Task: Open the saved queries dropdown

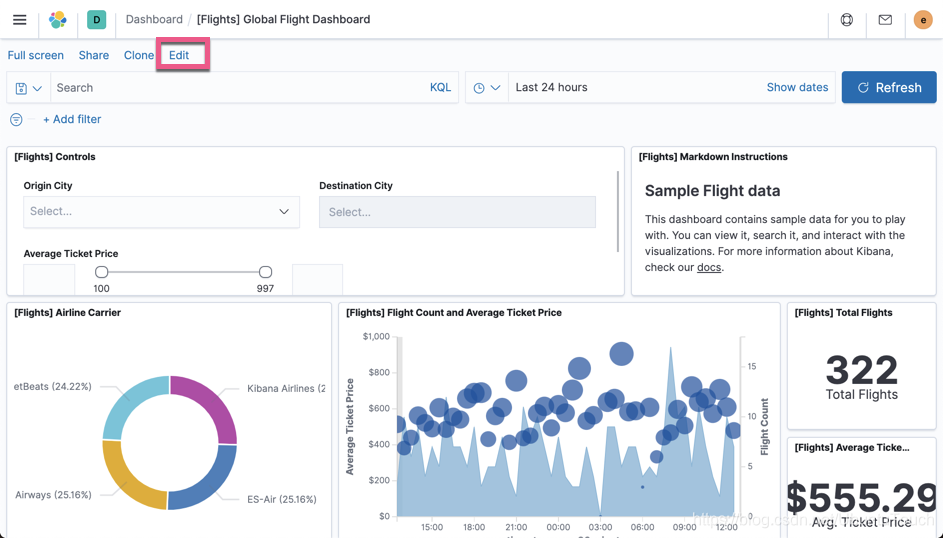Action: point(28,88)
